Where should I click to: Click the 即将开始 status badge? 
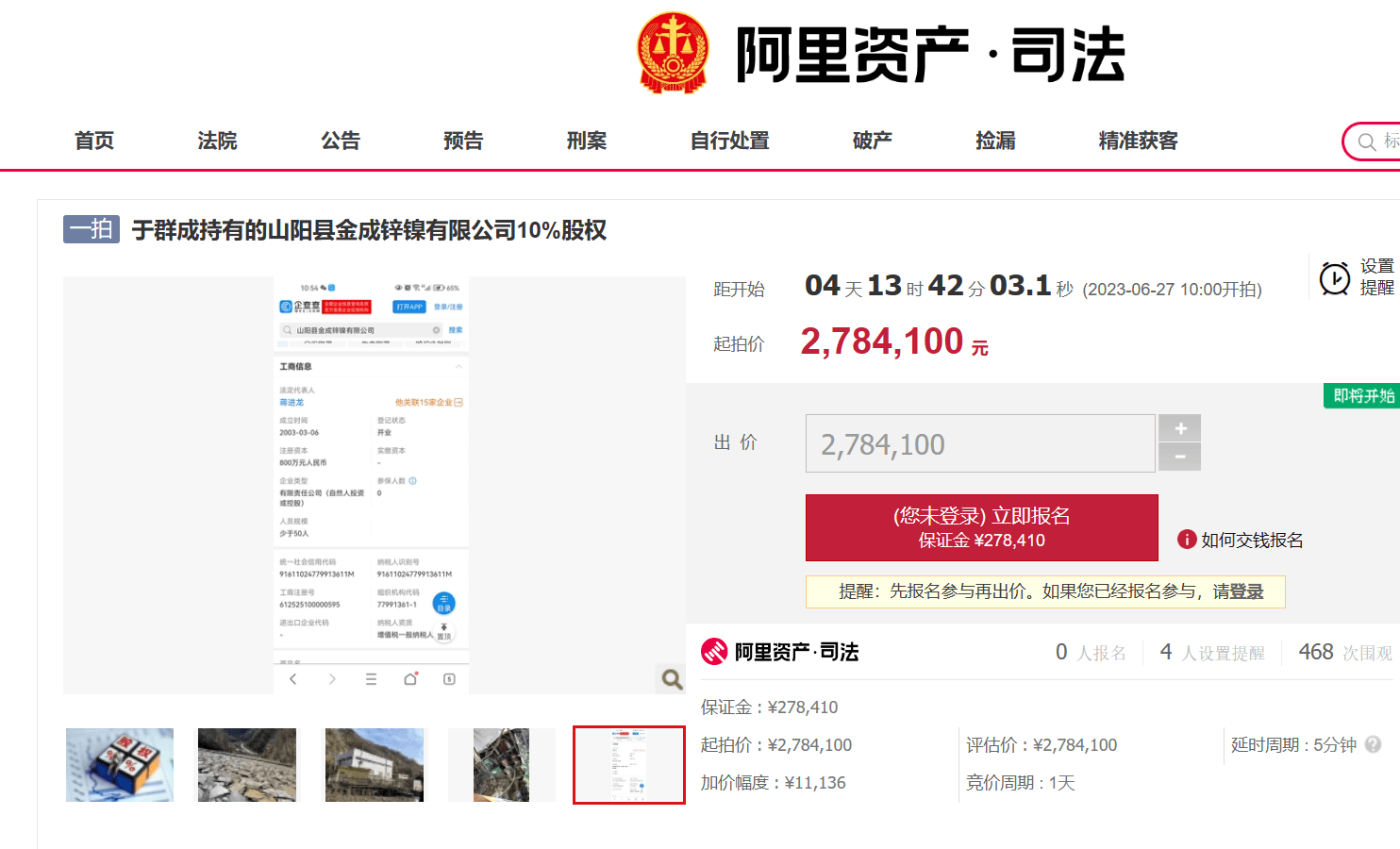1362,396
